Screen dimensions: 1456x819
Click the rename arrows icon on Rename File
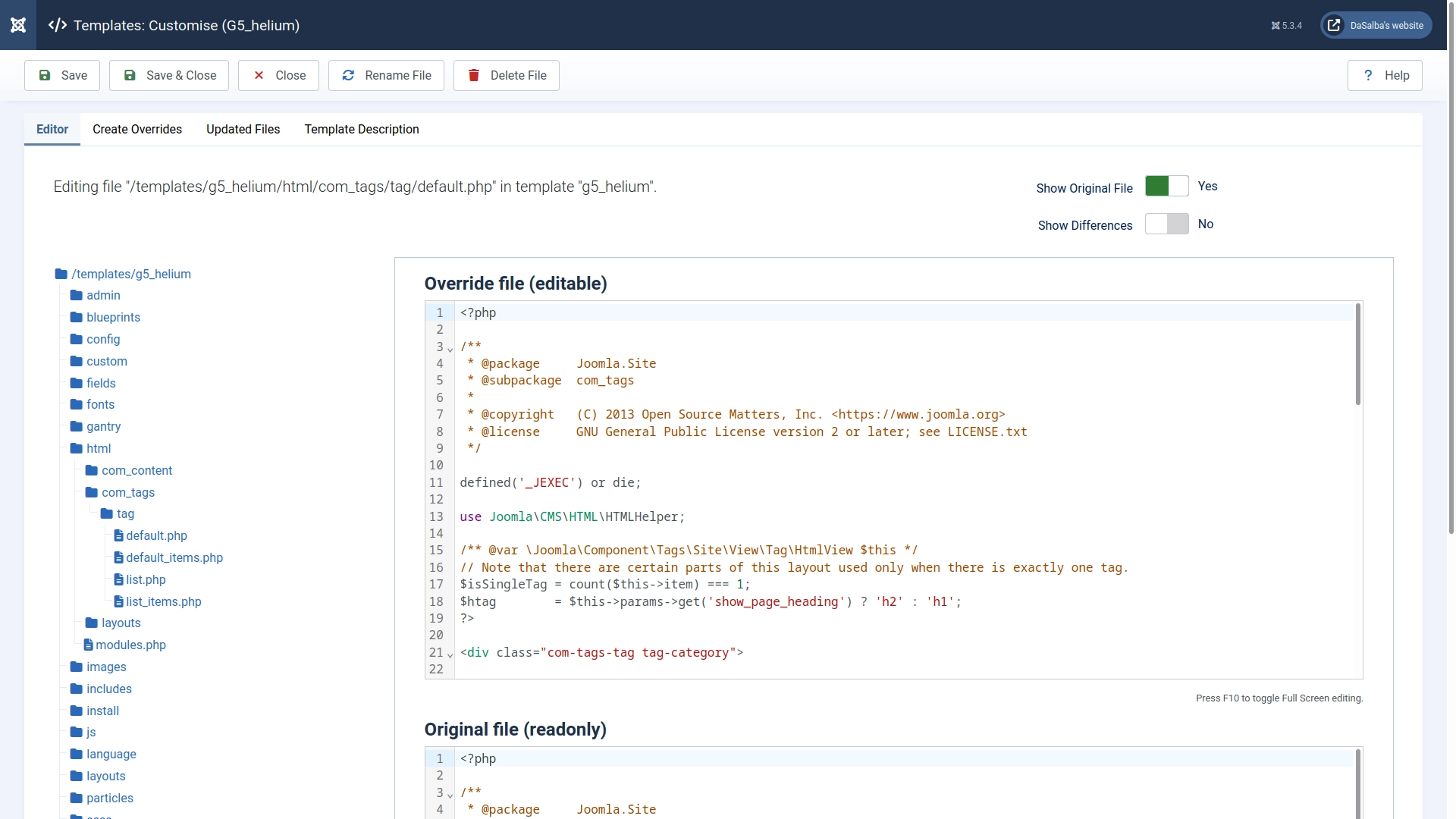pos(347,75)
